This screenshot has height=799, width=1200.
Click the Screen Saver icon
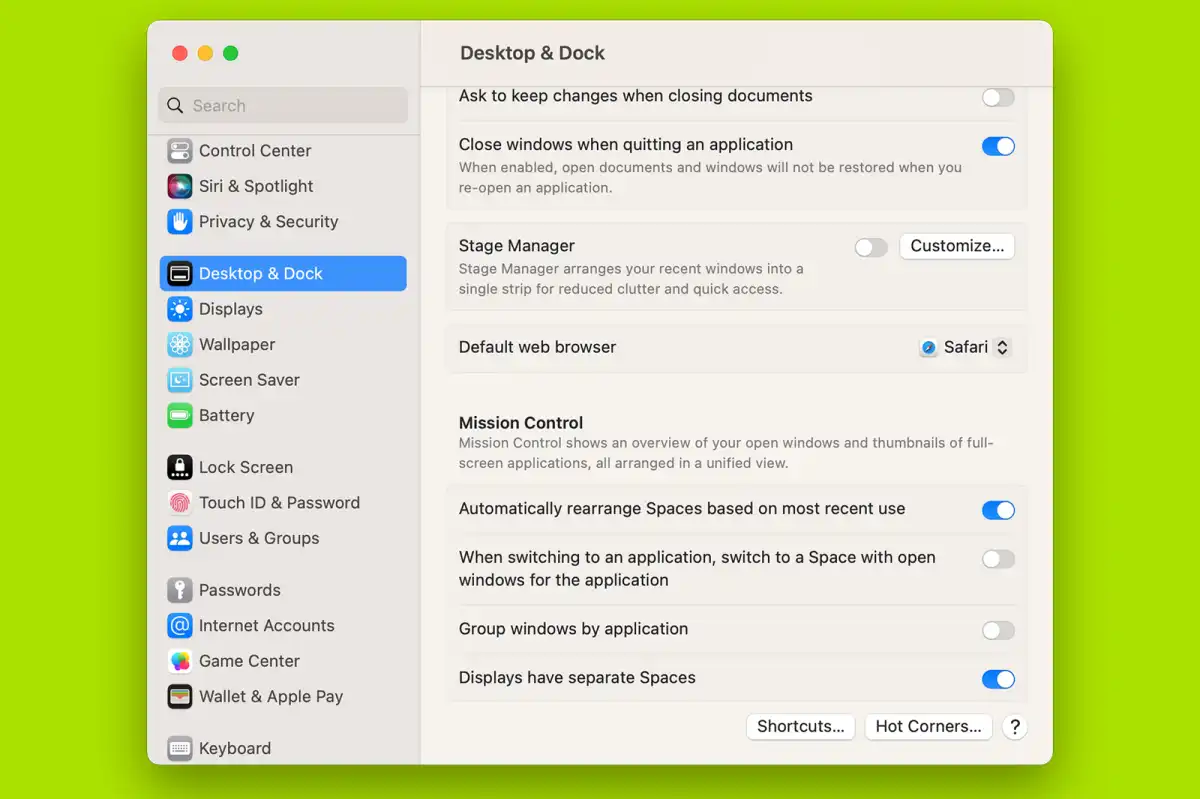pos(180,380)
